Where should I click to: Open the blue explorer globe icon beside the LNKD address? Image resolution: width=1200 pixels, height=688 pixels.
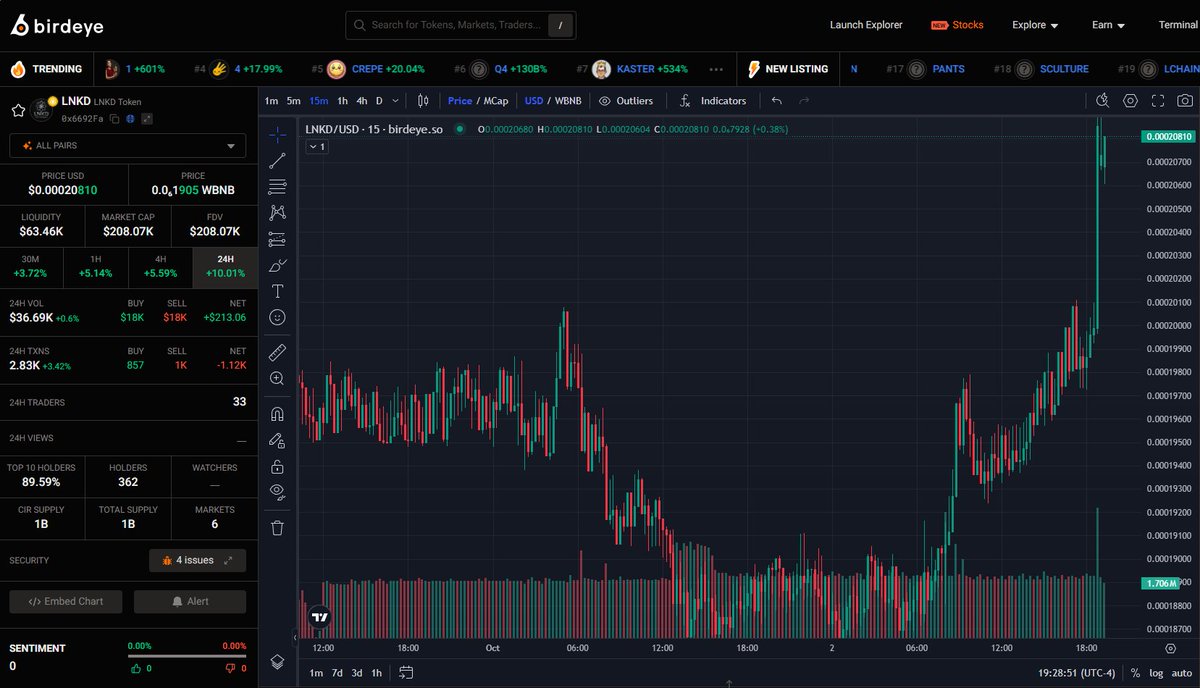130,119
